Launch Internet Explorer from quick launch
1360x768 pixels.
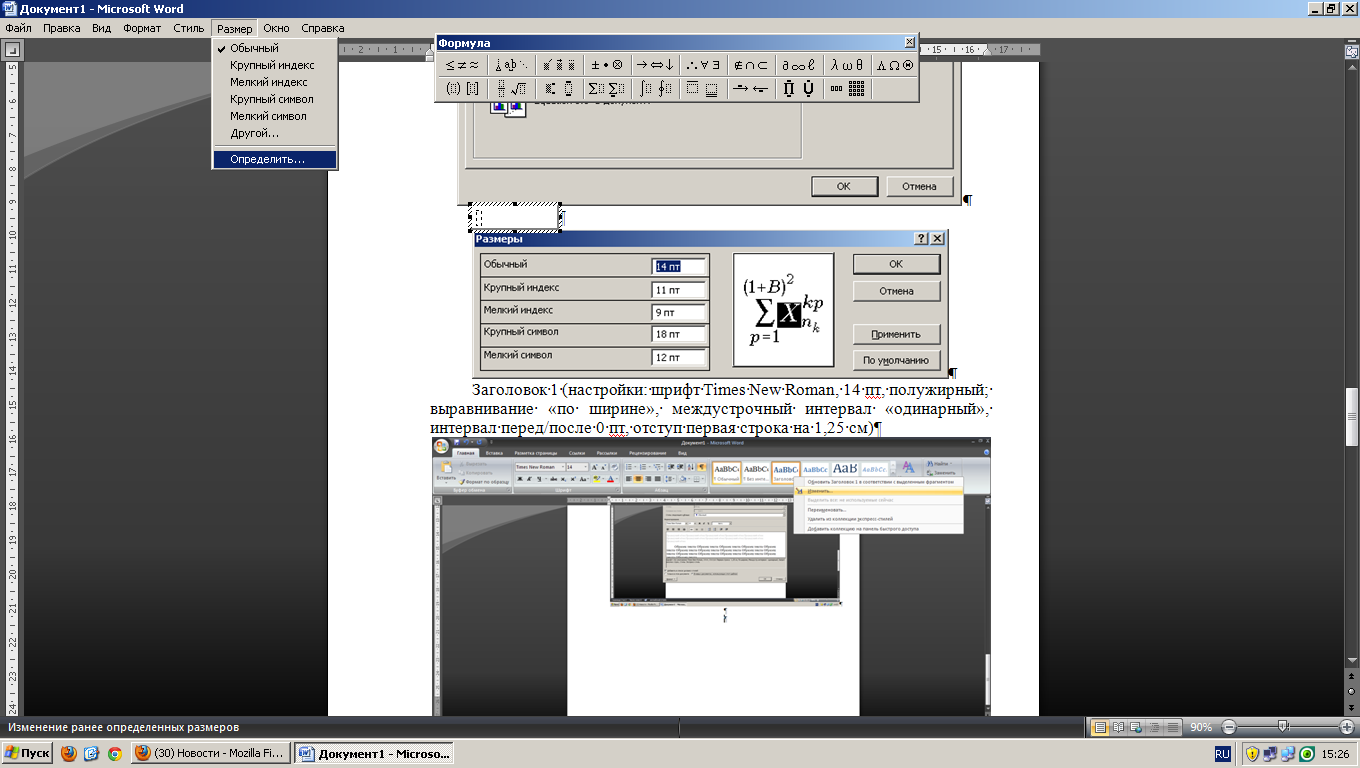tap(92, 753)
